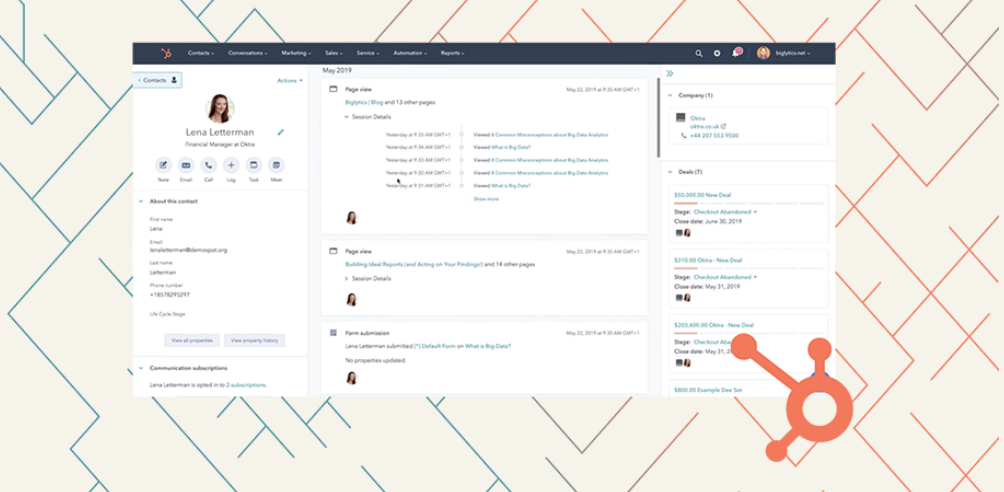The image size is (1004, 492).
Task: Click View property history button
Action: click(x=254, y=340)
